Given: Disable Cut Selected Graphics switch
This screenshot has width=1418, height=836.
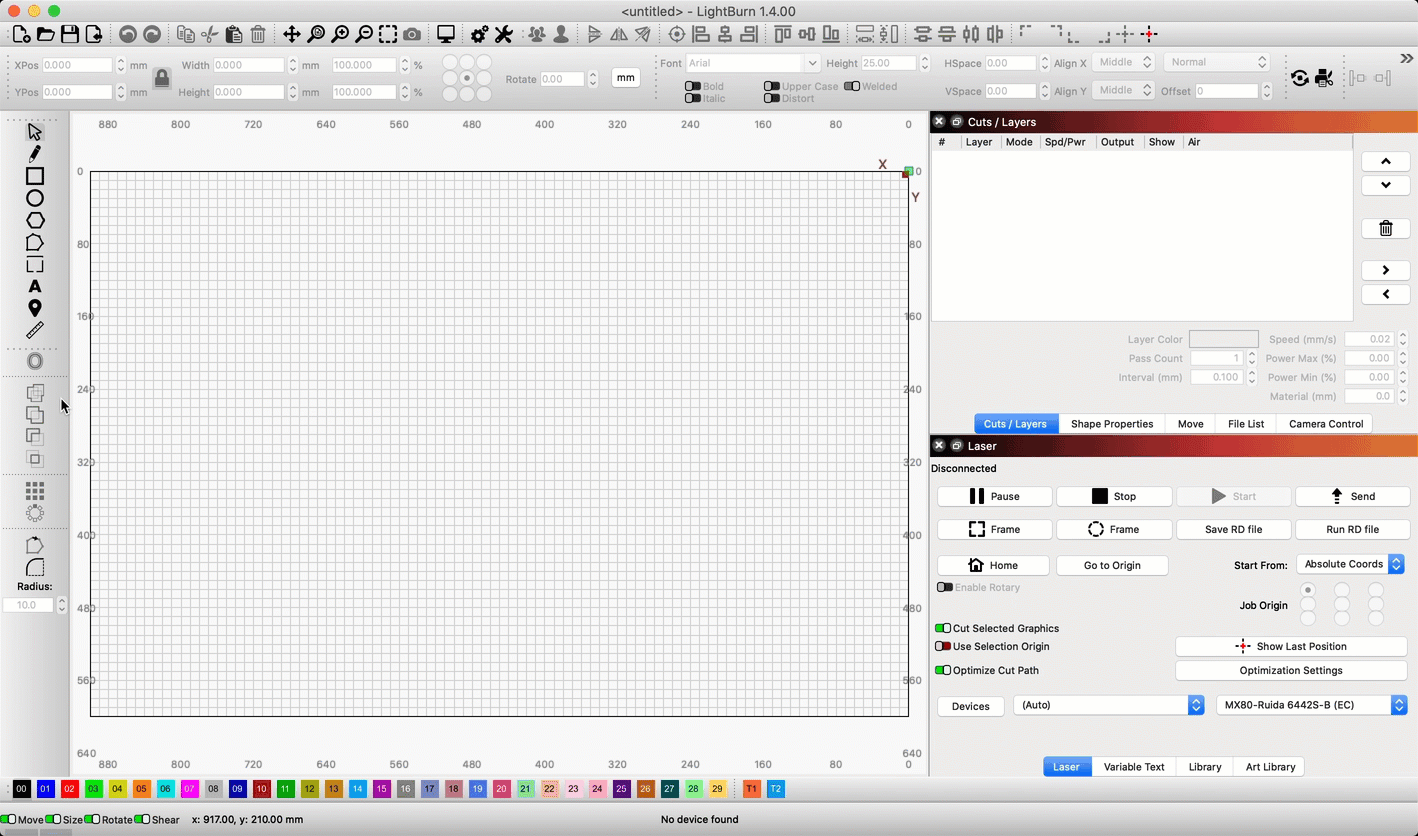Looking at the screenshot, I should tap(943, 628).
